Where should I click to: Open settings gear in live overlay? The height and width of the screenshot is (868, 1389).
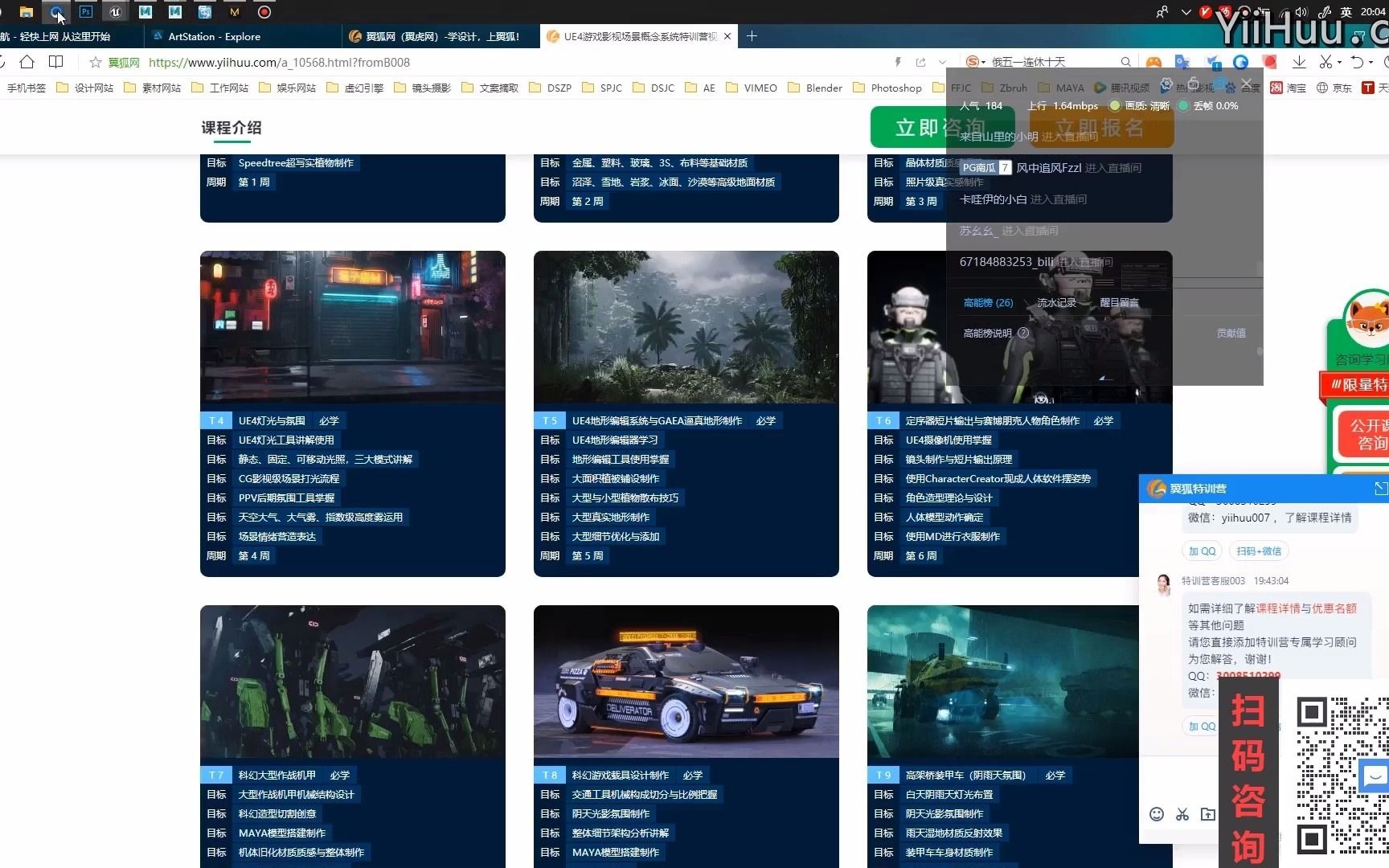pos(1166,84)
